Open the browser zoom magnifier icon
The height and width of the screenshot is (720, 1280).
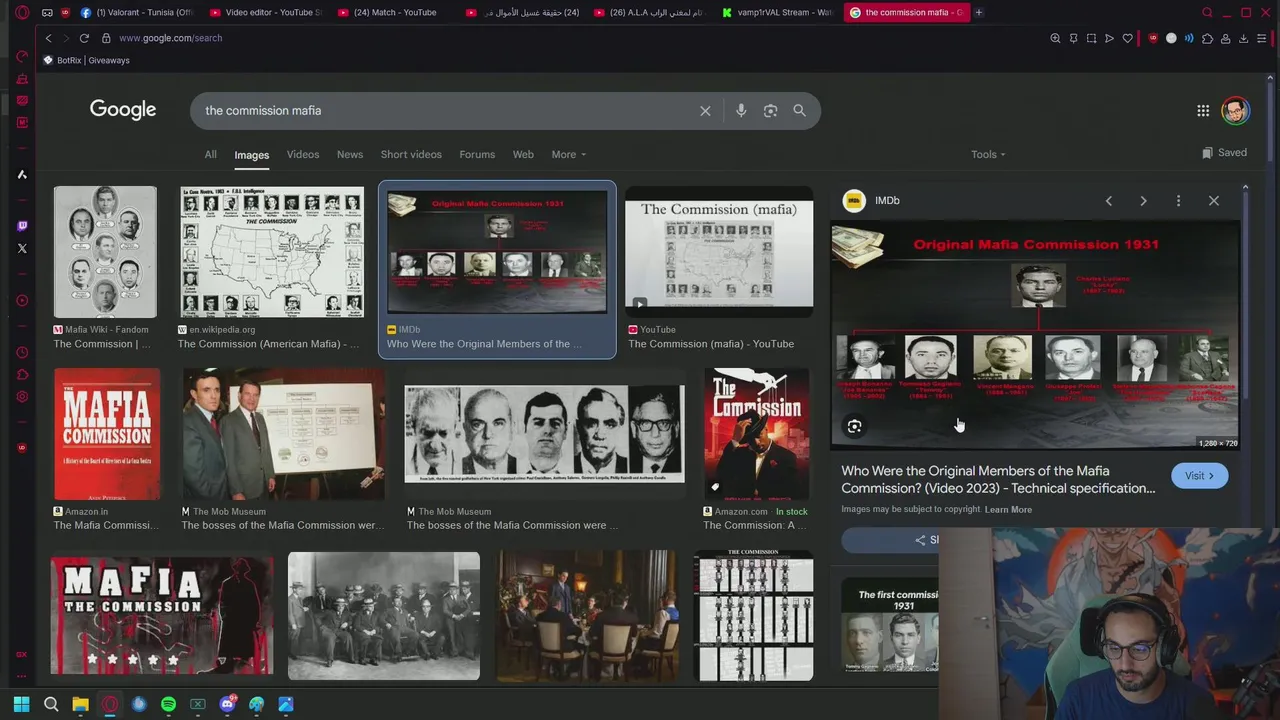pyautogui.click(x=1055, y=38)
